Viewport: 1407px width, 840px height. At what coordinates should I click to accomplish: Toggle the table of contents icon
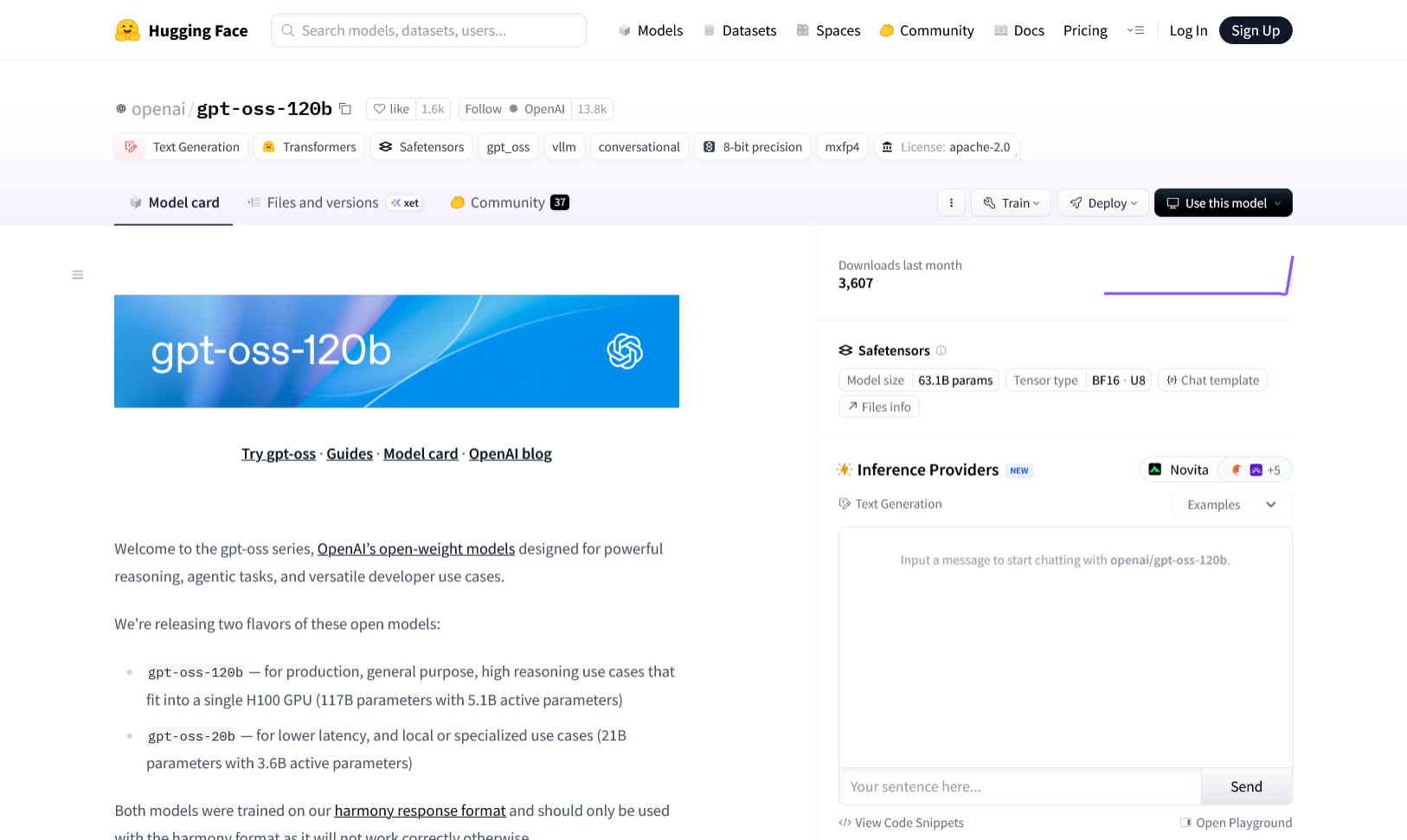pyautogui.click(x=78, y=275)
